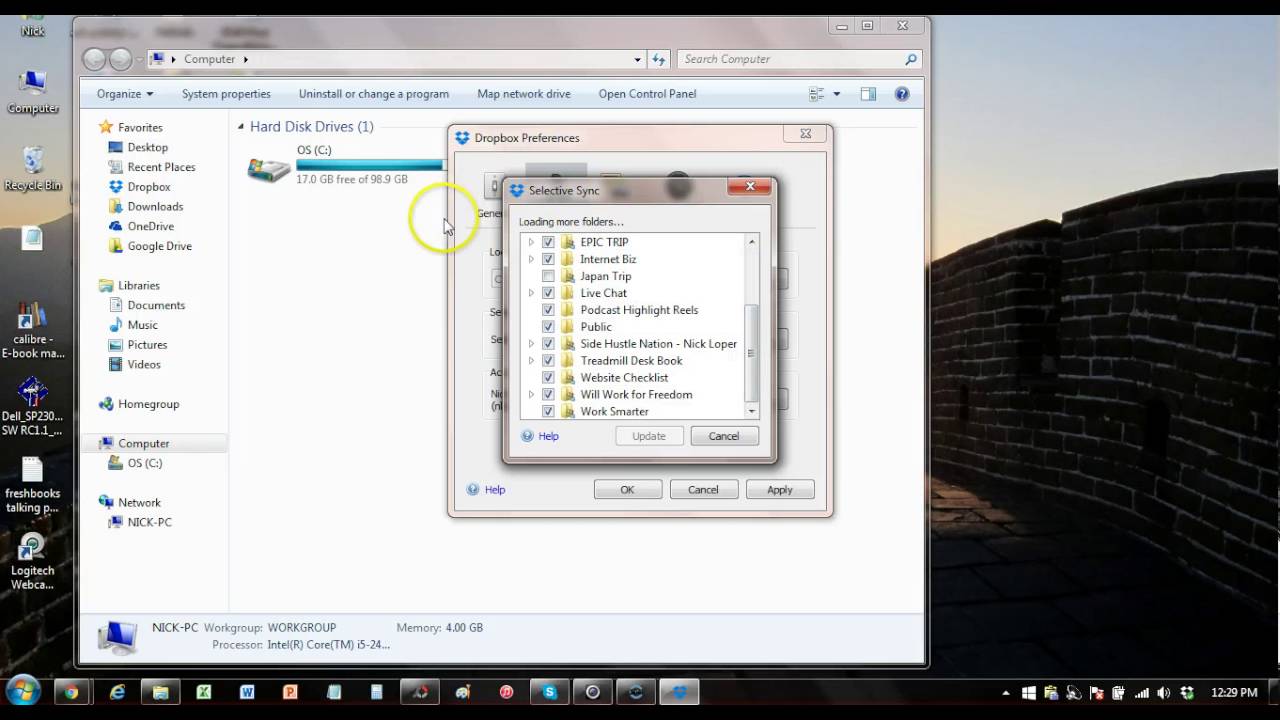Click the Windows Start orb
The height and width of the screenshot is (720, 1280).
(23, 692)
